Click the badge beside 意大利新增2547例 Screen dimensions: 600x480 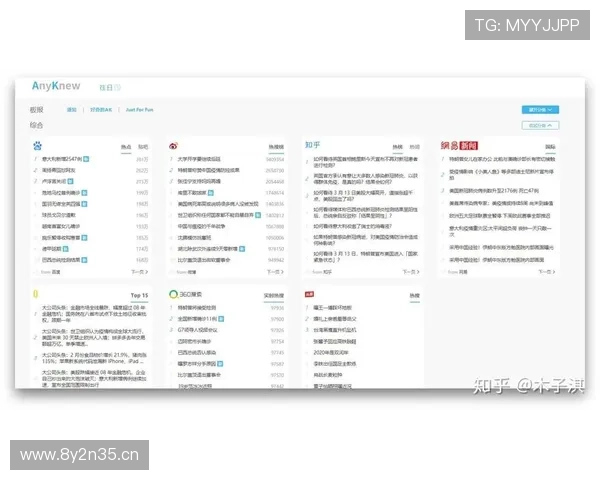86,159
